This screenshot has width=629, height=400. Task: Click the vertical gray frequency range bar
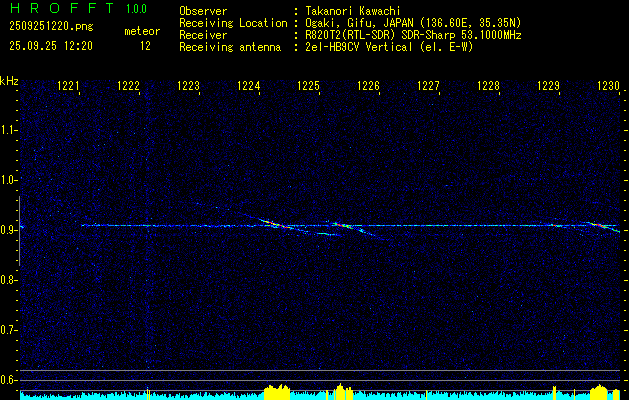[x=19, y=231]
